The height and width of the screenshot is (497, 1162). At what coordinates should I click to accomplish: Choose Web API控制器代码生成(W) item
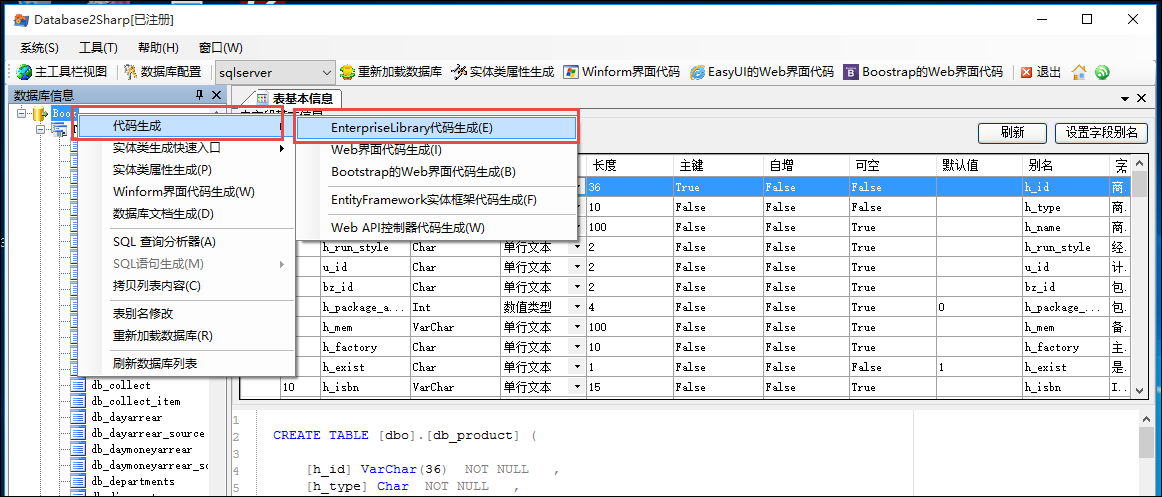coord(436,228)
